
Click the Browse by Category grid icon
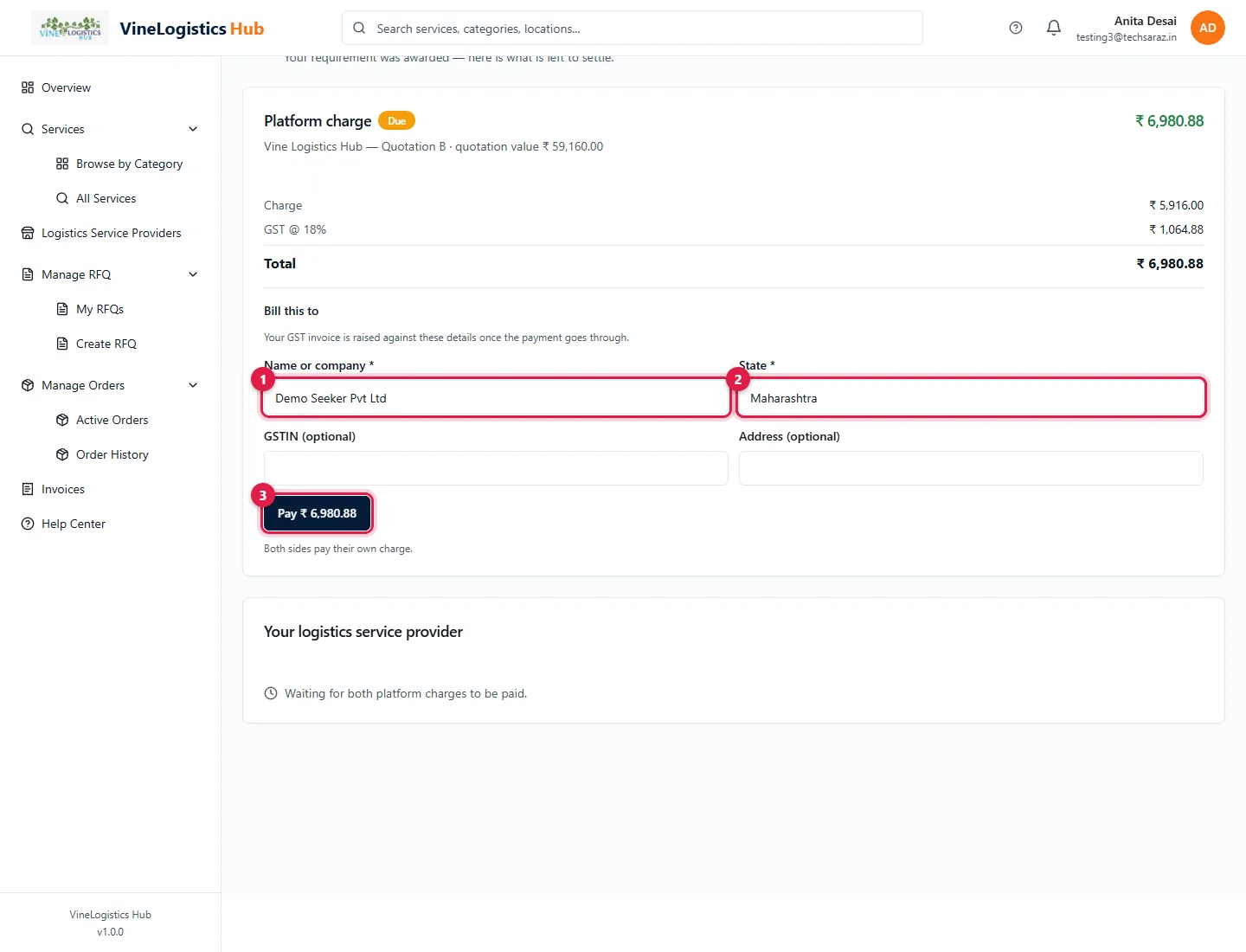click(62, 164)
